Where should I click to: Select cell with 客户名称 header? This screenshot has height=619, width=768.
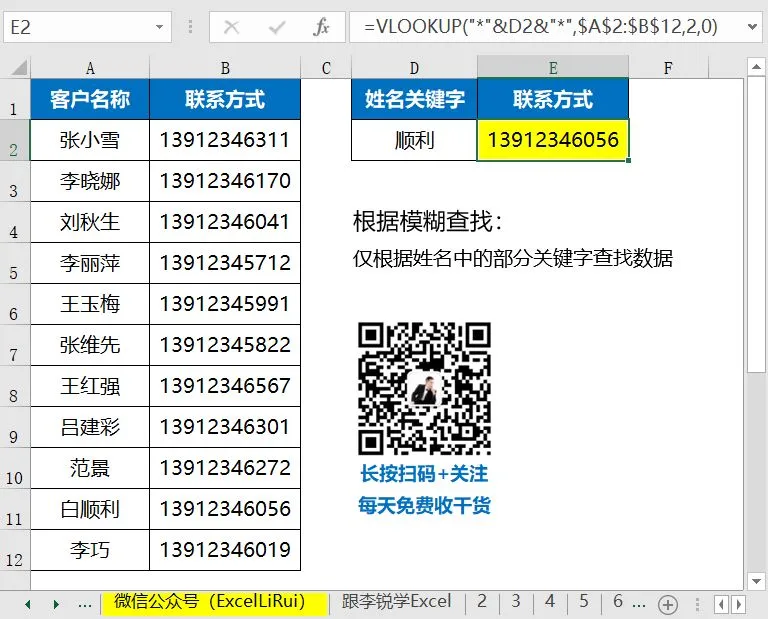pyautogui.click(x=90, y=99)
